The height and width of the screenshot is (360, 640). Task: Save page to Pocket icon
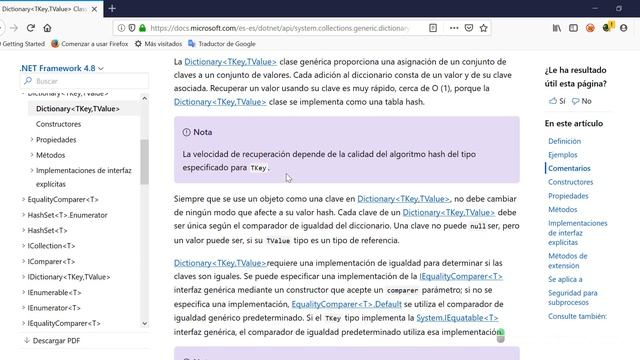[469, 28]
